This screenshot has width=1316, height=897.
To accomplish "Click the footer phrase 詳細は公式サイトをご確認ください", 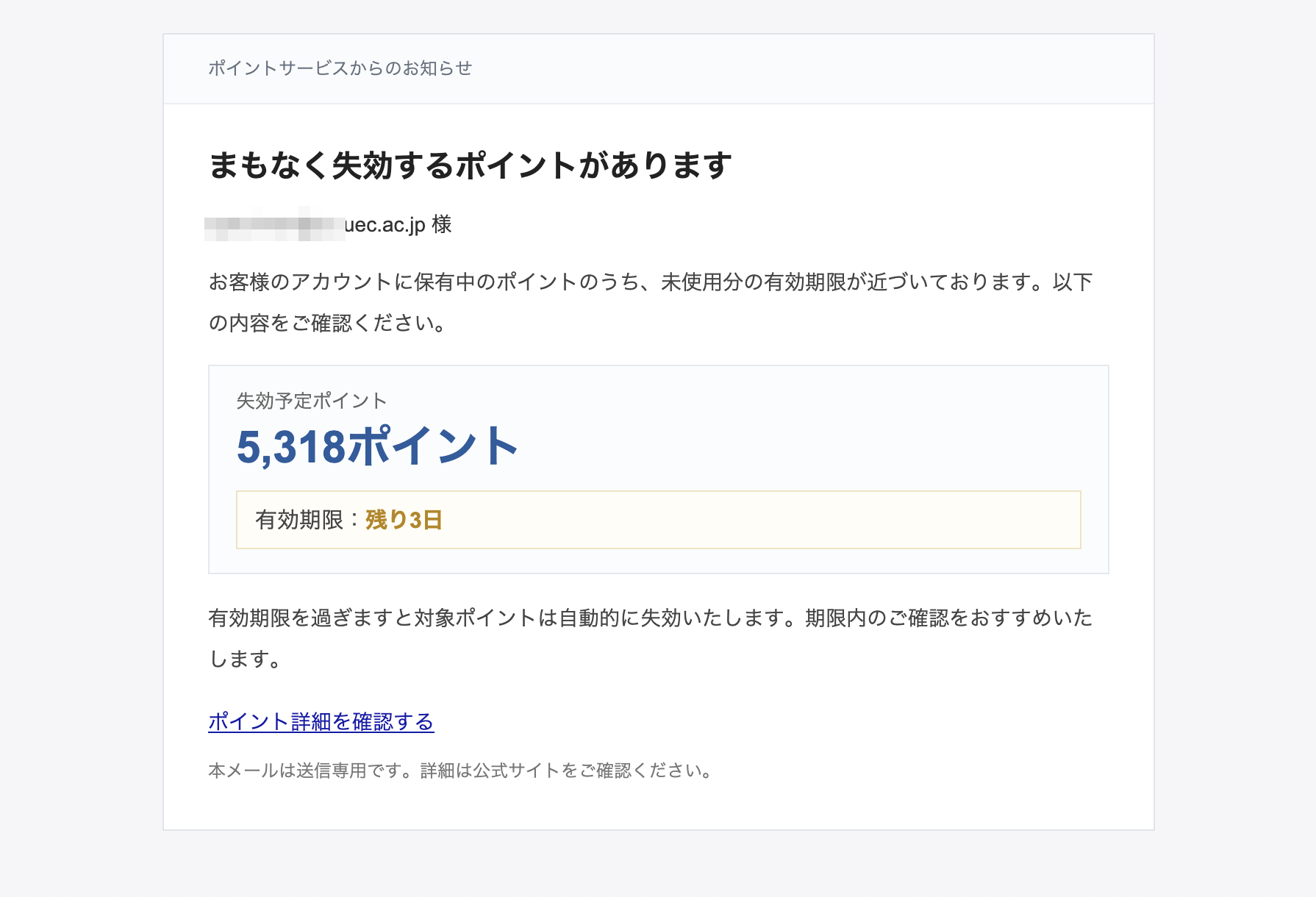I will click(566, 771).
